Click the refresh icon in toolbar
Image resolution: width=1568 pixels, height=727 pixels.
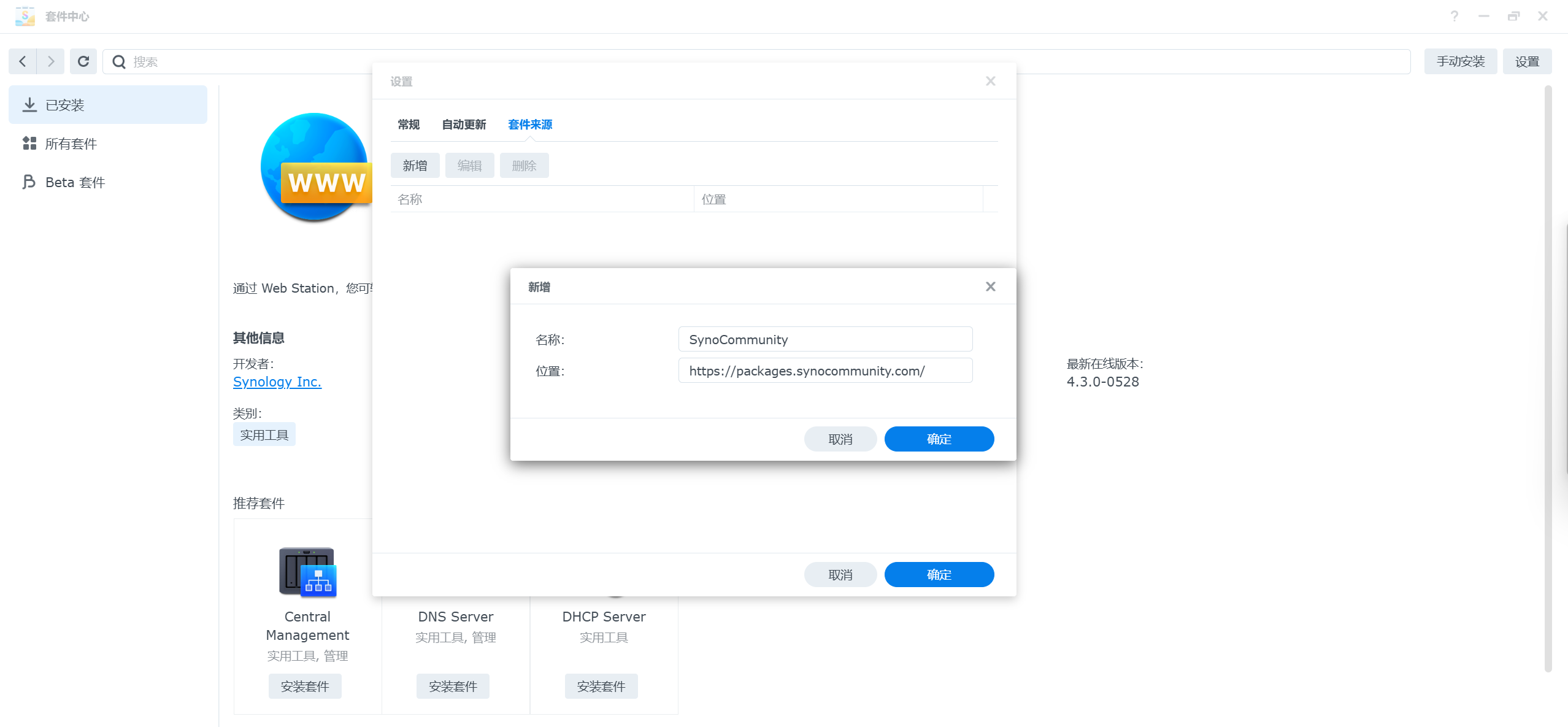tap(83, 61)
